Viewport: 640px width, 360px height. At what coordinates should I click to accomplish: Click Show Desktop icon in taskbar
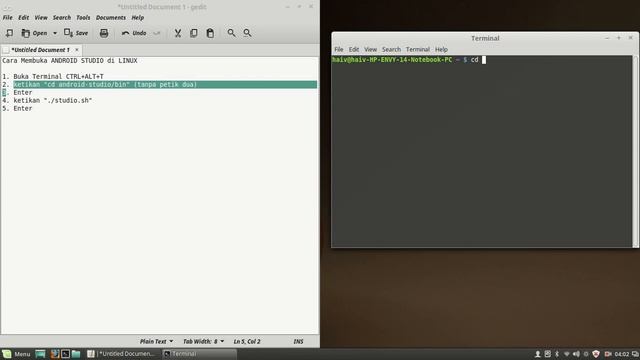(x=40, y=354)
